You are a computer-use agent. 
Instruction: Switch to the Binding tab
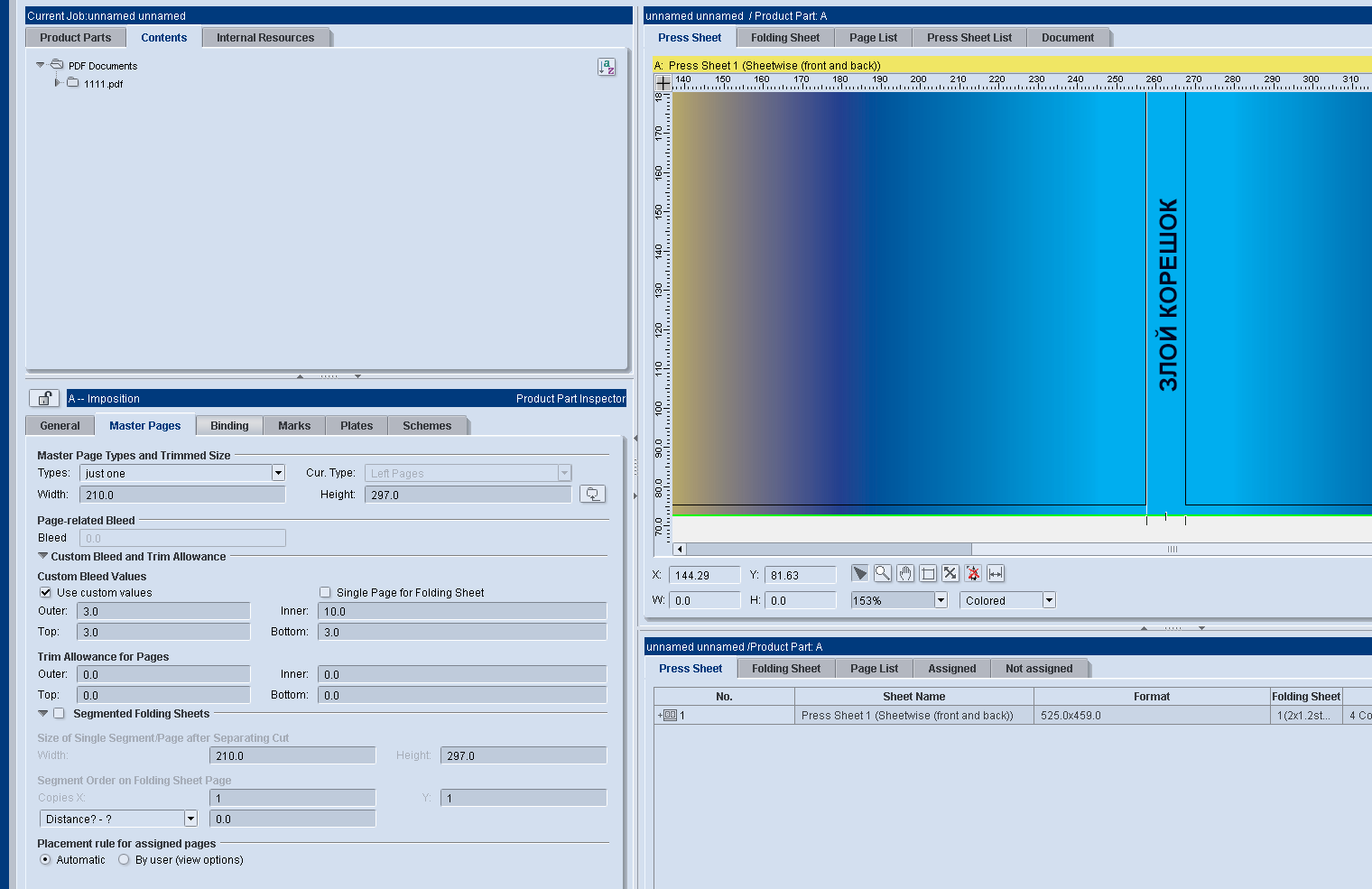[229, 426]
